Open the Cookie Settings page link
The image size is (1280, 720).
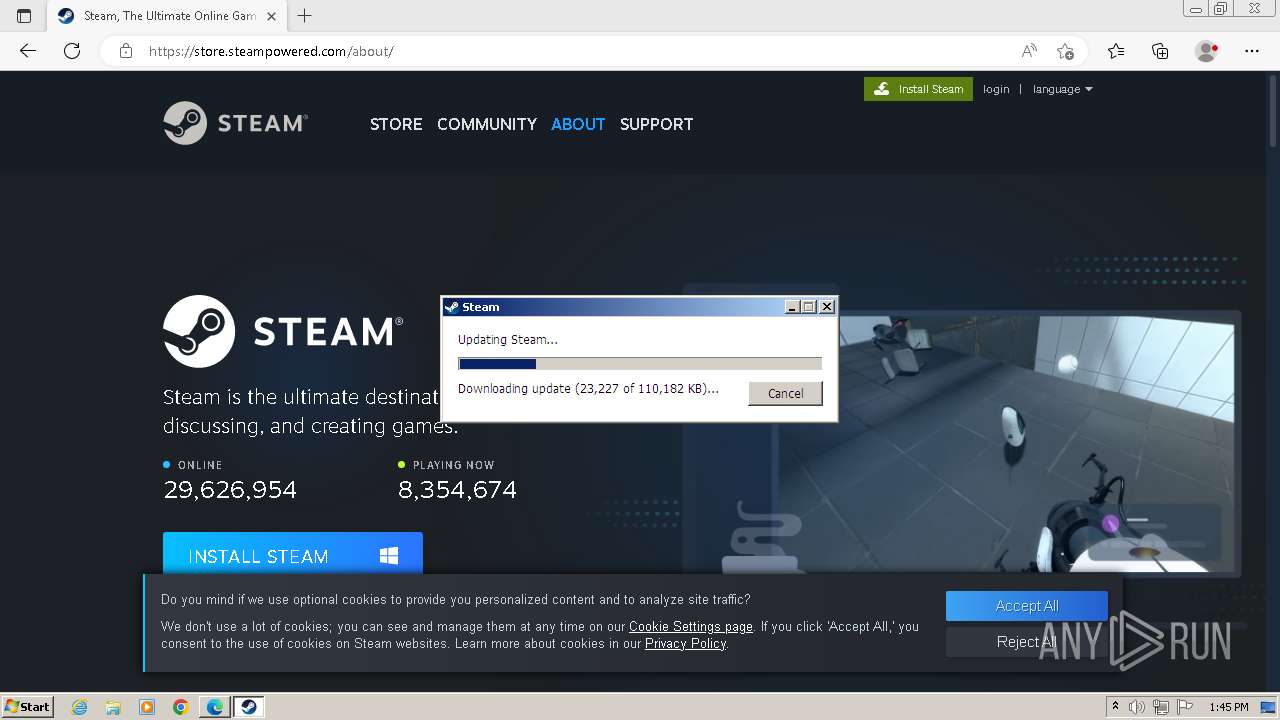(691, 627)
